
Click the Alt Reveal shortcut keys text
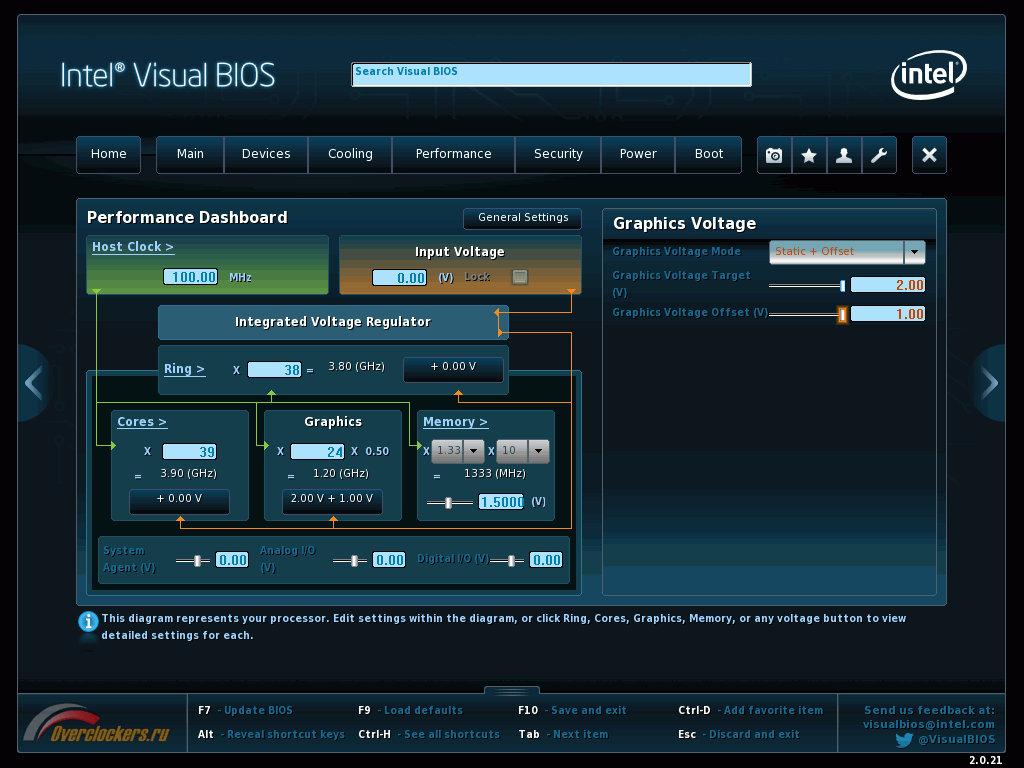(271, 735)
